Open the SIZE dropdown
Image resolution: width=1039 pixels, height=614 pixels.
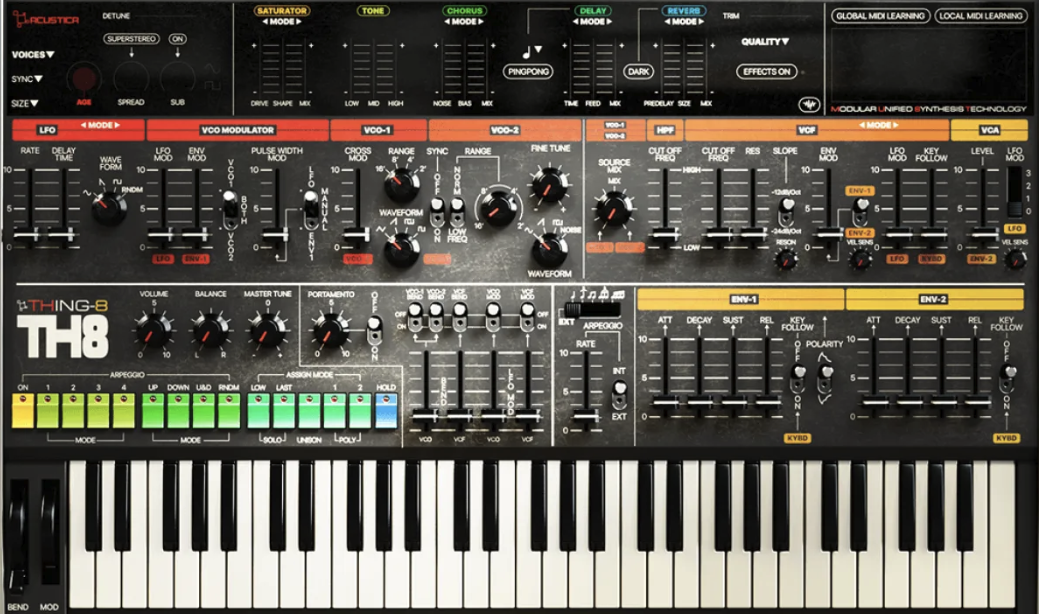[26, 102]
